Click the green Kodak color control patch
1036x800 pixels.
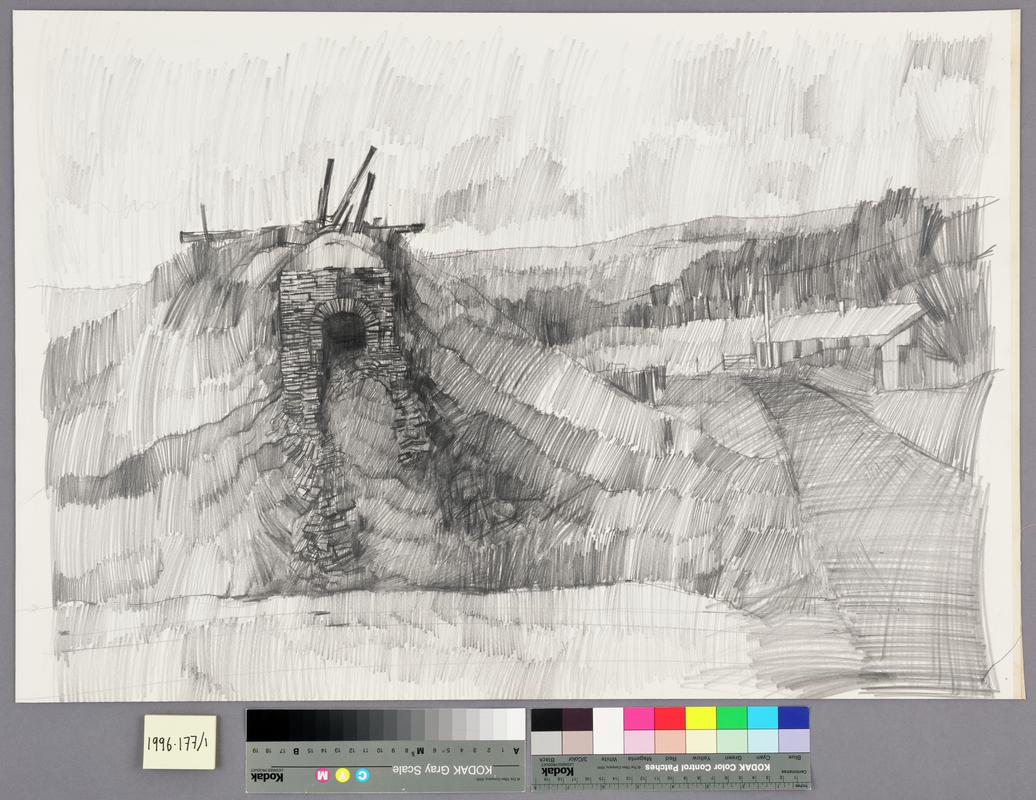(x=731, y=718)
